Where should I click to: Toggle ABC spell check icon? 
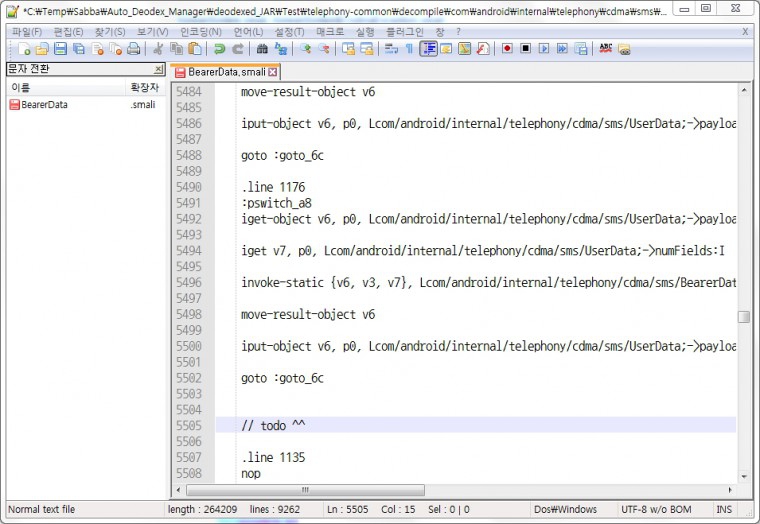coord(605,48)
